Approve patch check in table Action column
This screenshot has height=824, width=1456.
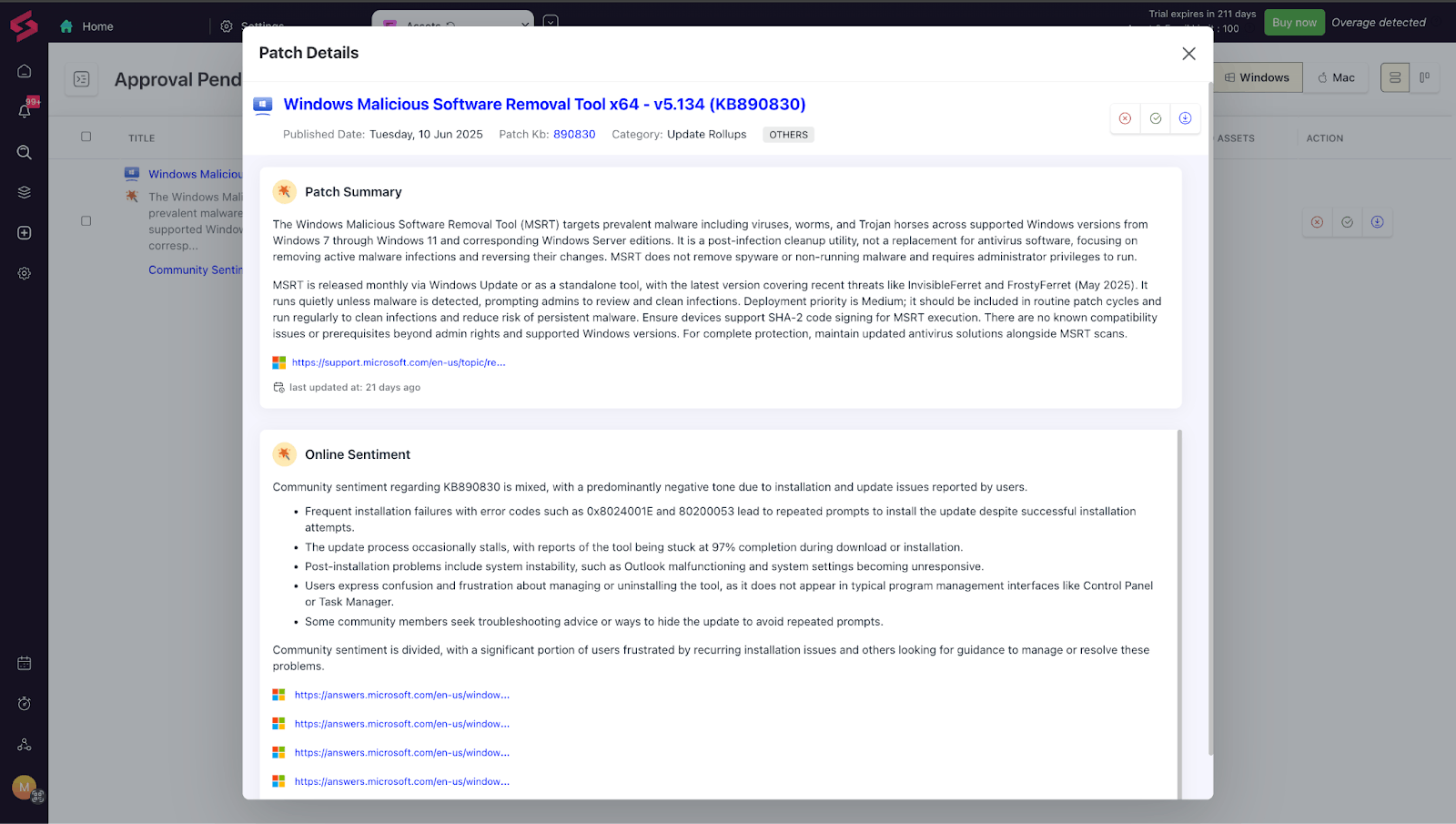click(1348, 222)
